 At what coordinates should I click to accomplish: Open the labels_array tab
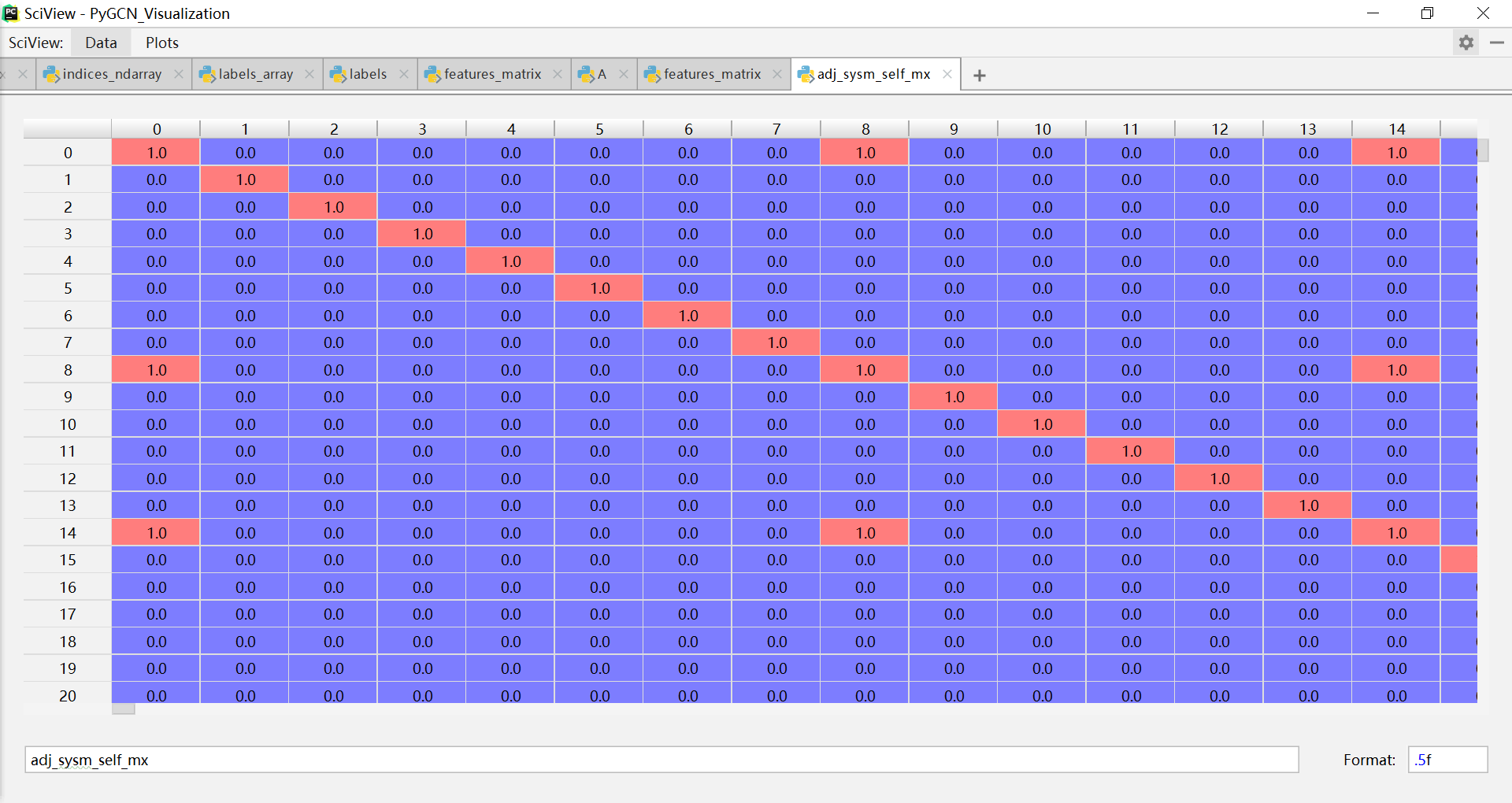click(255, 74)
